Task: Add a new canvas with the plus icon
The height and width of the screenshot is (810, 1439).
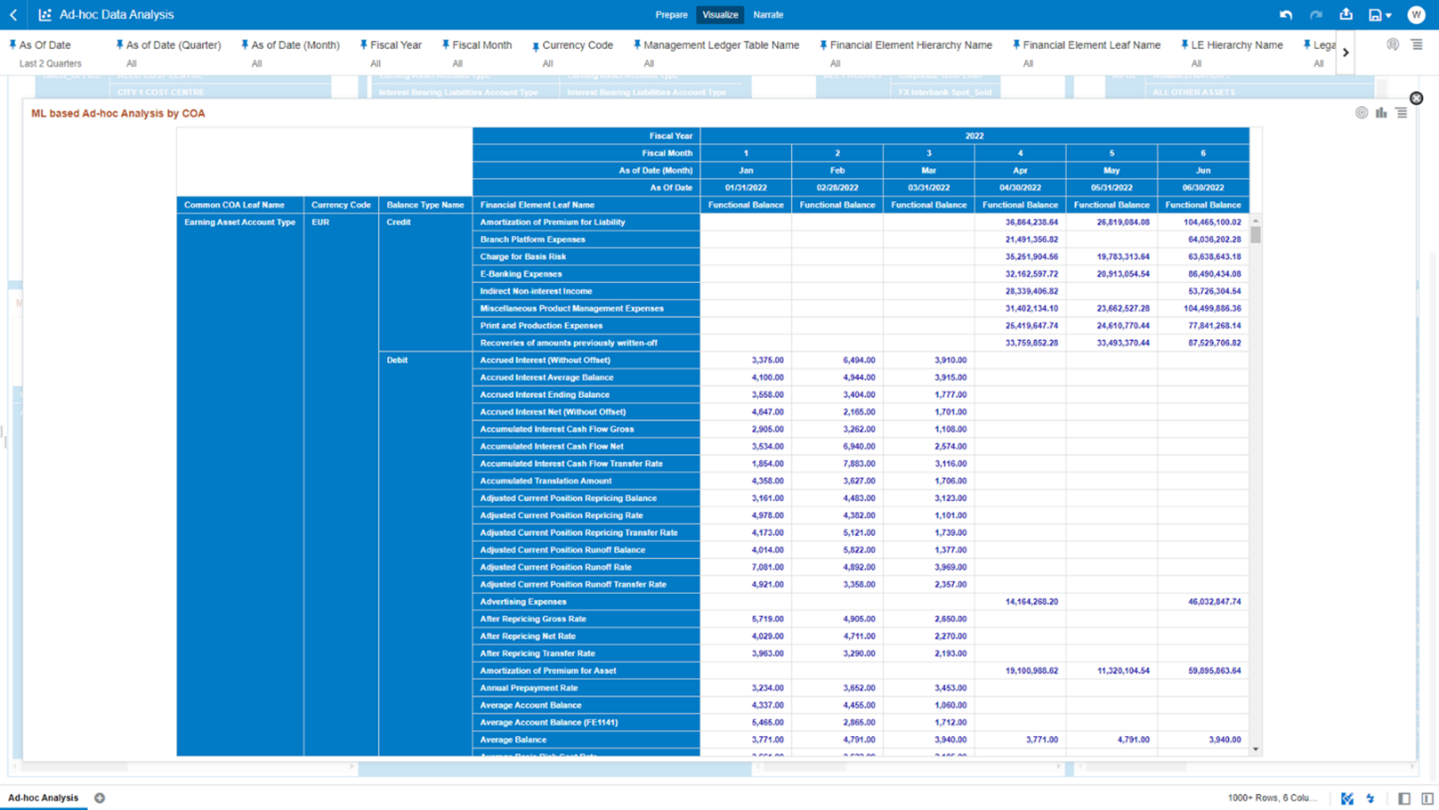Action: point(99,798)
